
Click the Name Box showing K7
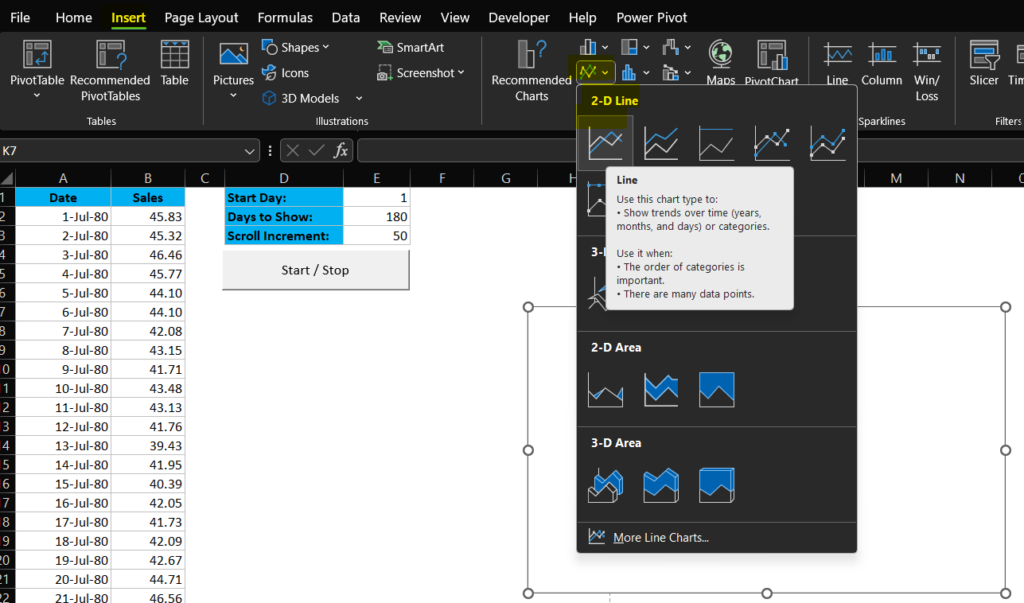pyautogui.click(x=121, y=151)
